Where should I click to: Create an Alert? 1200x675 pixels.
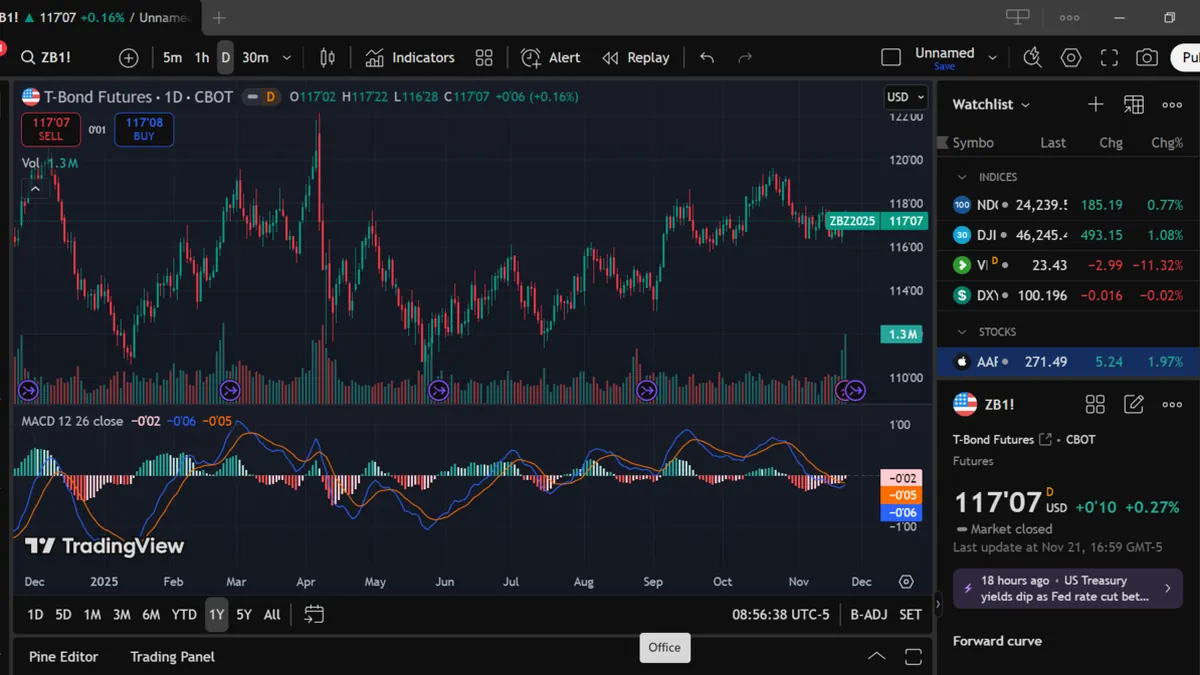tap(551, 58)
